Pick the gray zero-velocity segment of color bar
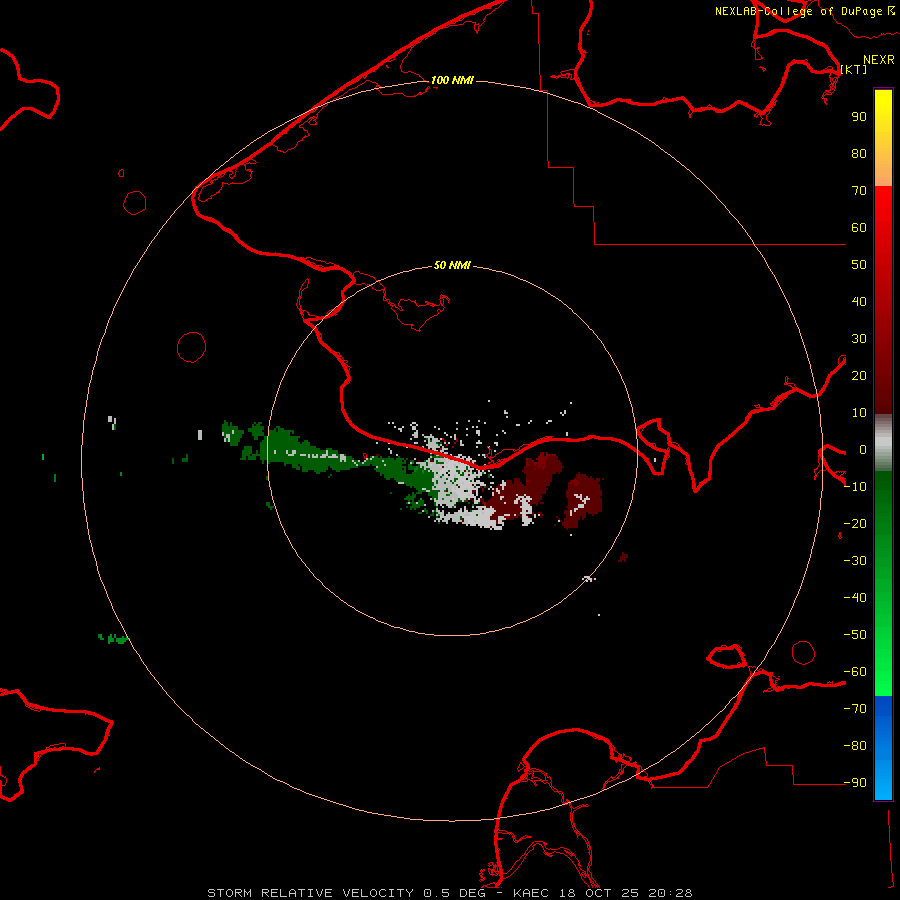 point(883,443)
